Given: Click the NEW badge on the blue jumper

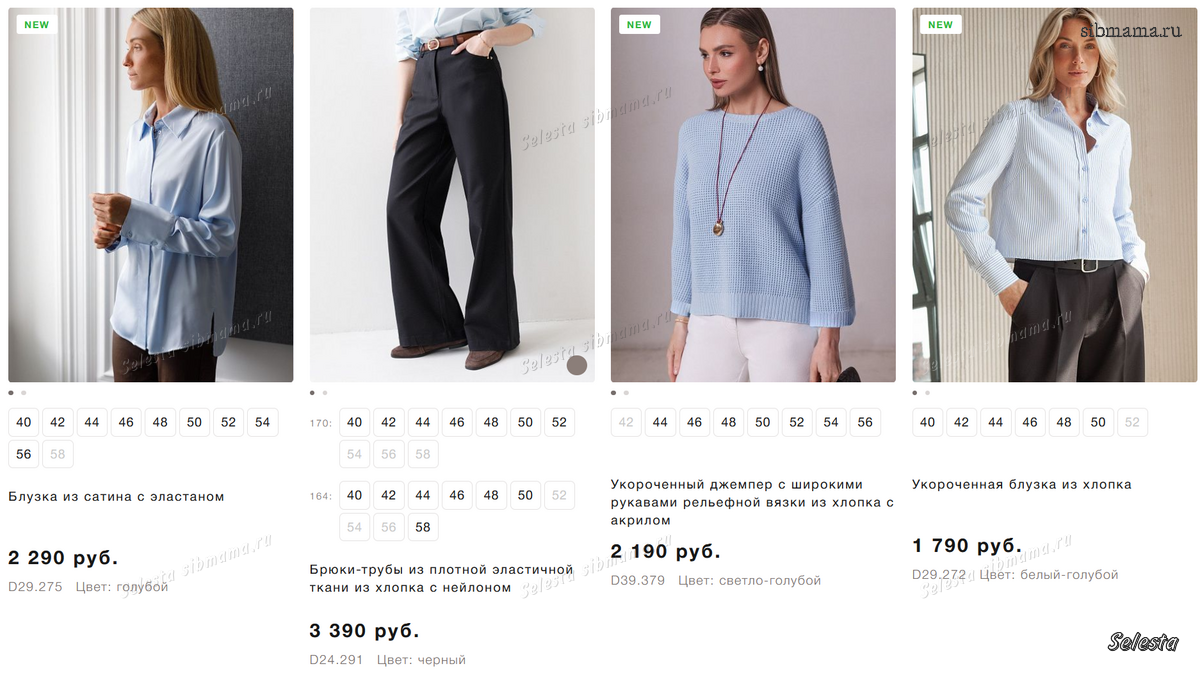Looking at the screenshot, I should point(639,25).
